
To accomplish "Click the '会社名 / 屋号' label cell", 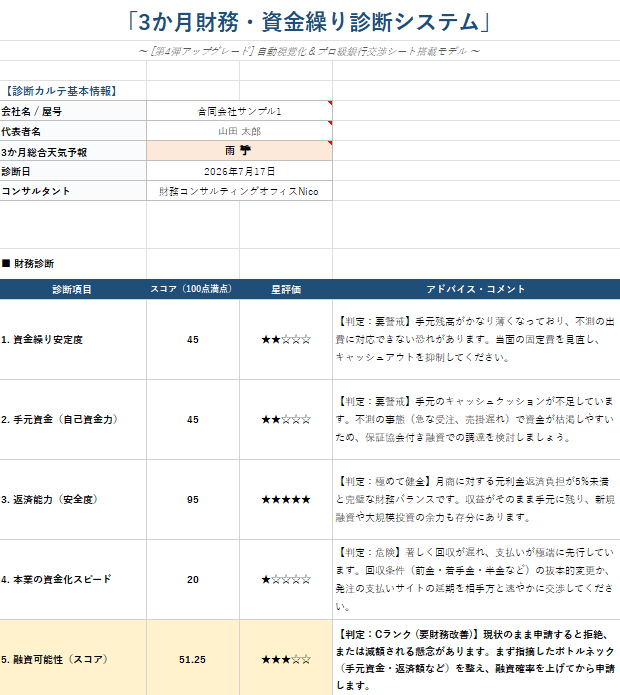I will 73,111.
